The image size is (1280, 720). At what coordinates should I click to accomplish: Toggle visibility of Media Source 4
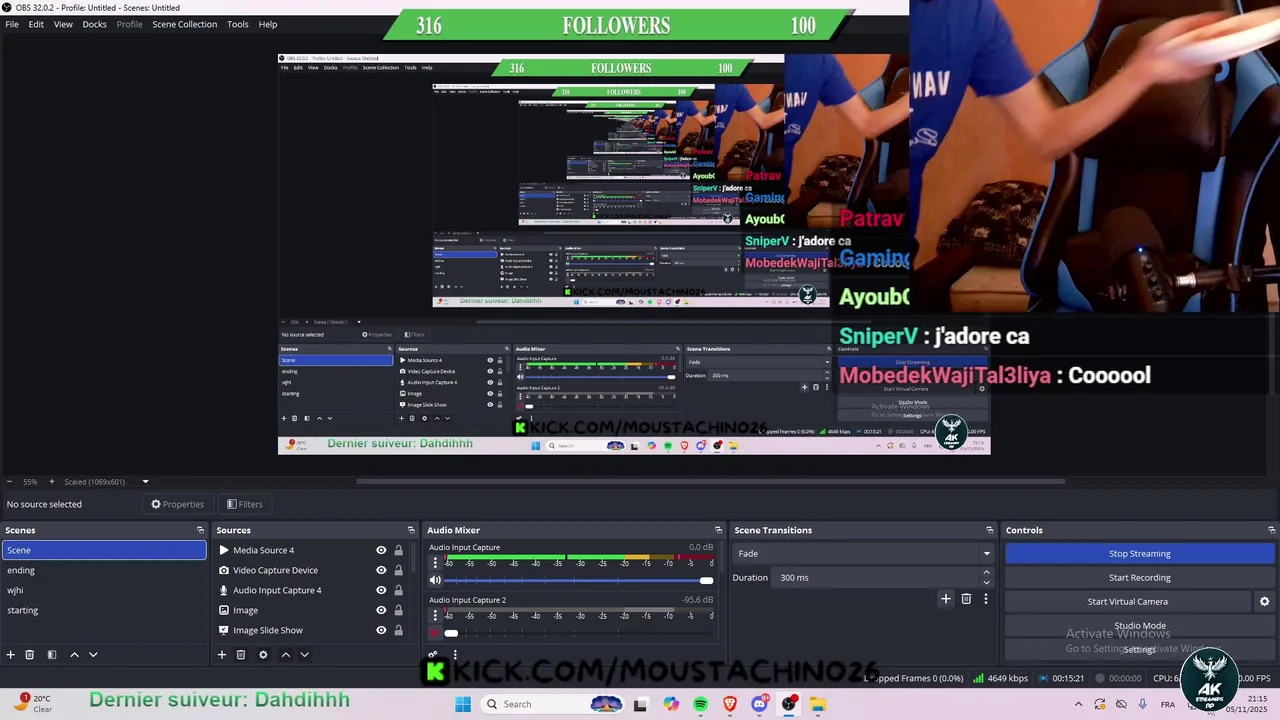[381, 550]
